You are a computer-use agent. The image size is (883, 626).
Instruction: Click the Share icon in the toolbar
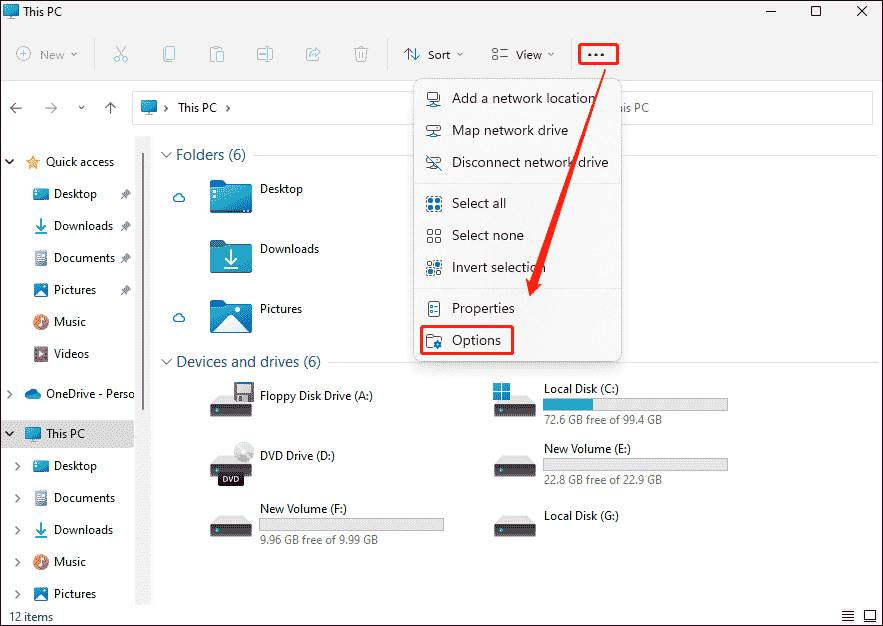click(313, 54)
